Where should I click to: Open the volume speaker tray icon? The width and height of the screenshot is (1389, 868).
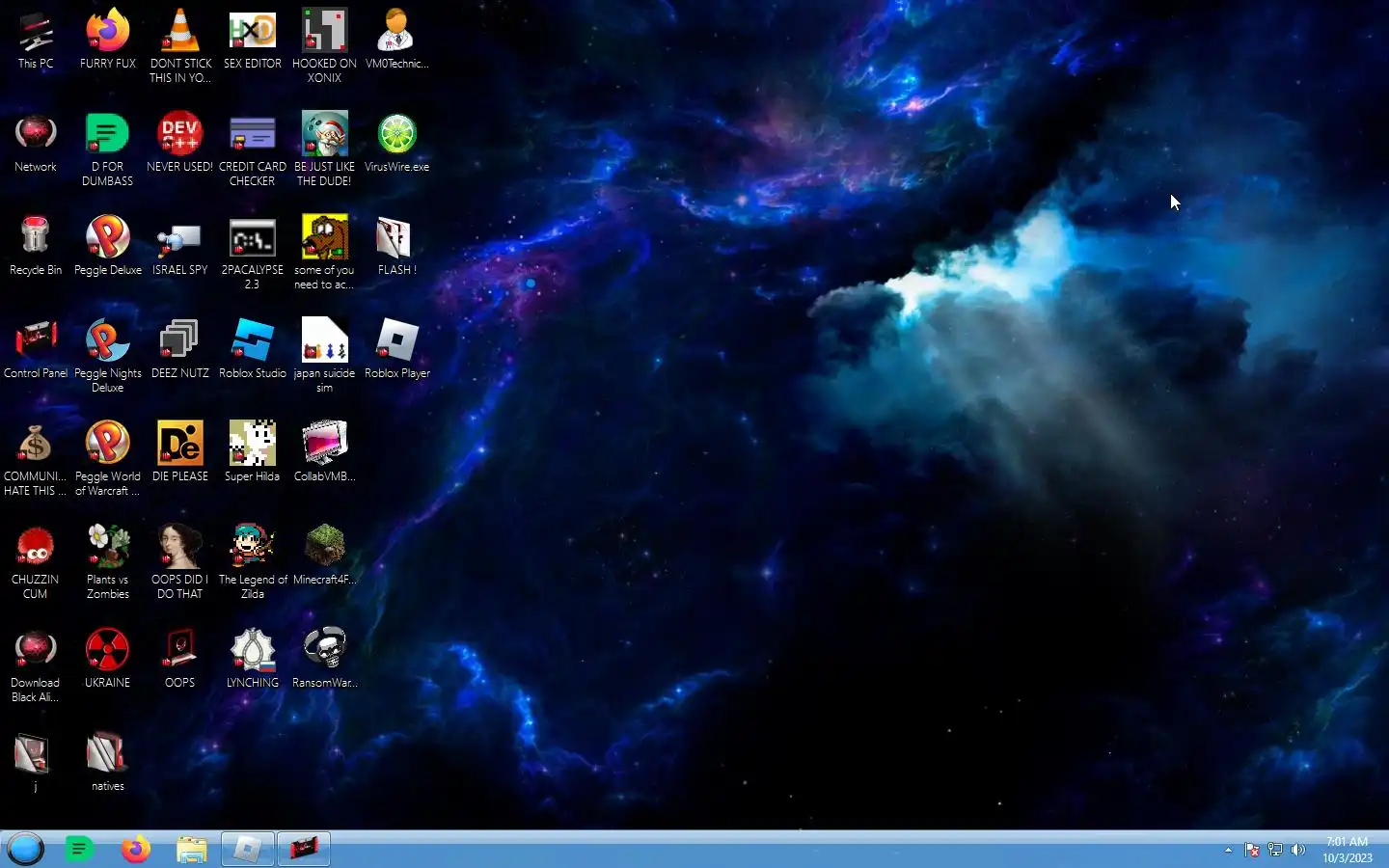1298,850
